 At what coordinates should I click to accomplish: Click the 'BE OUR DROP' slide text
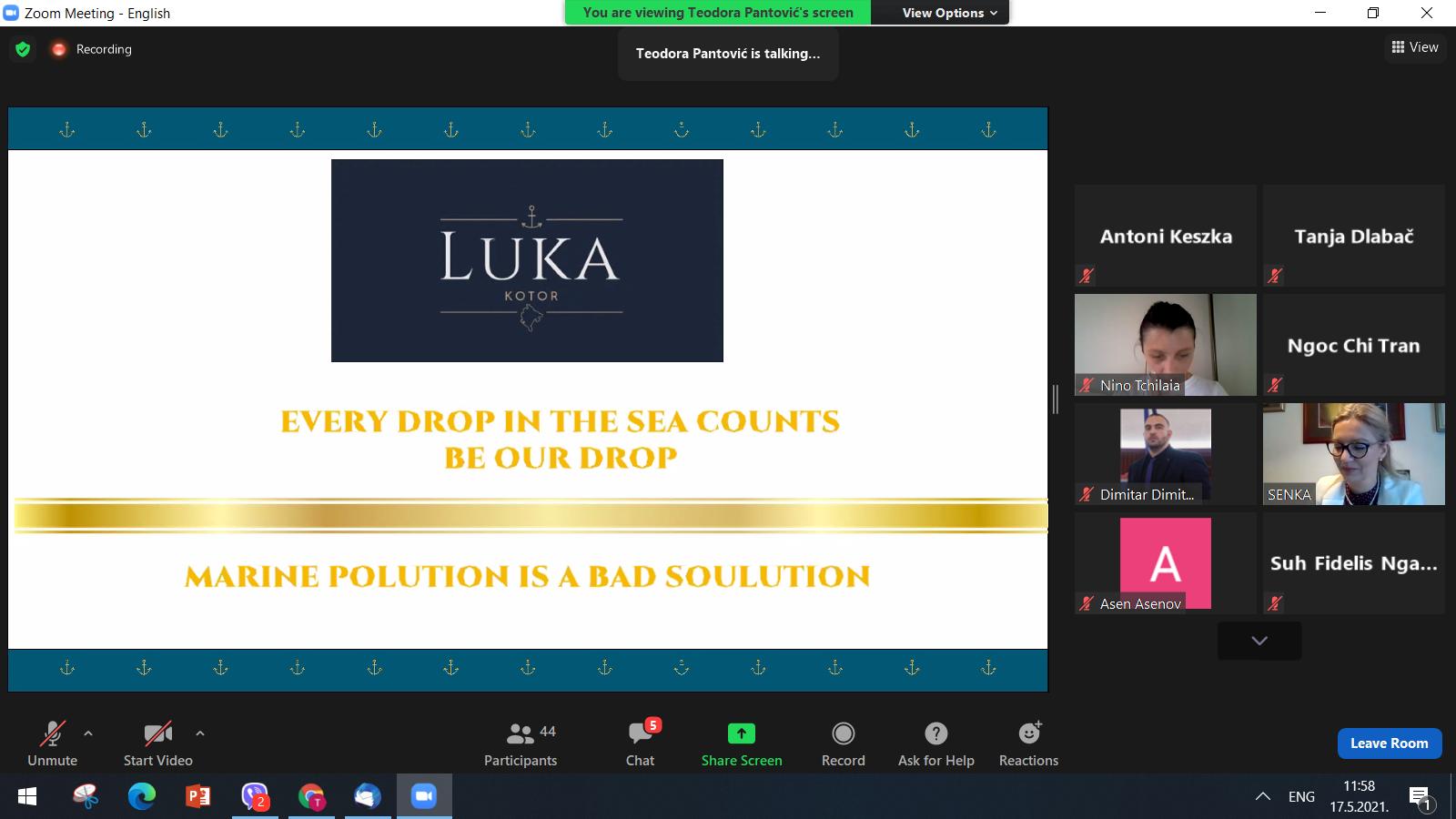(x=561, y=458)
